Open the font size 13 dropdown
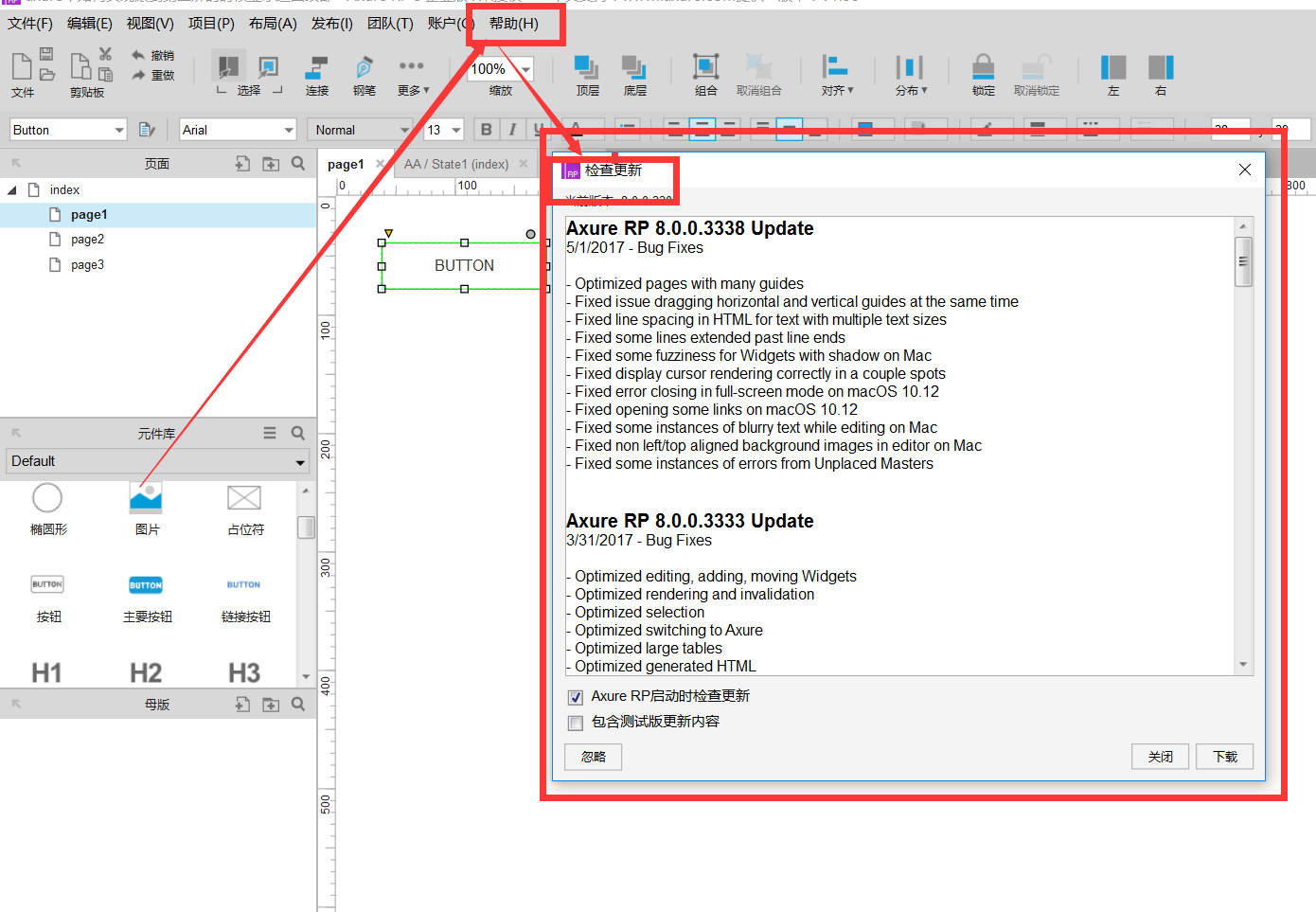Viewport: 1316px width, 912px height. click(x=444, y=130)
